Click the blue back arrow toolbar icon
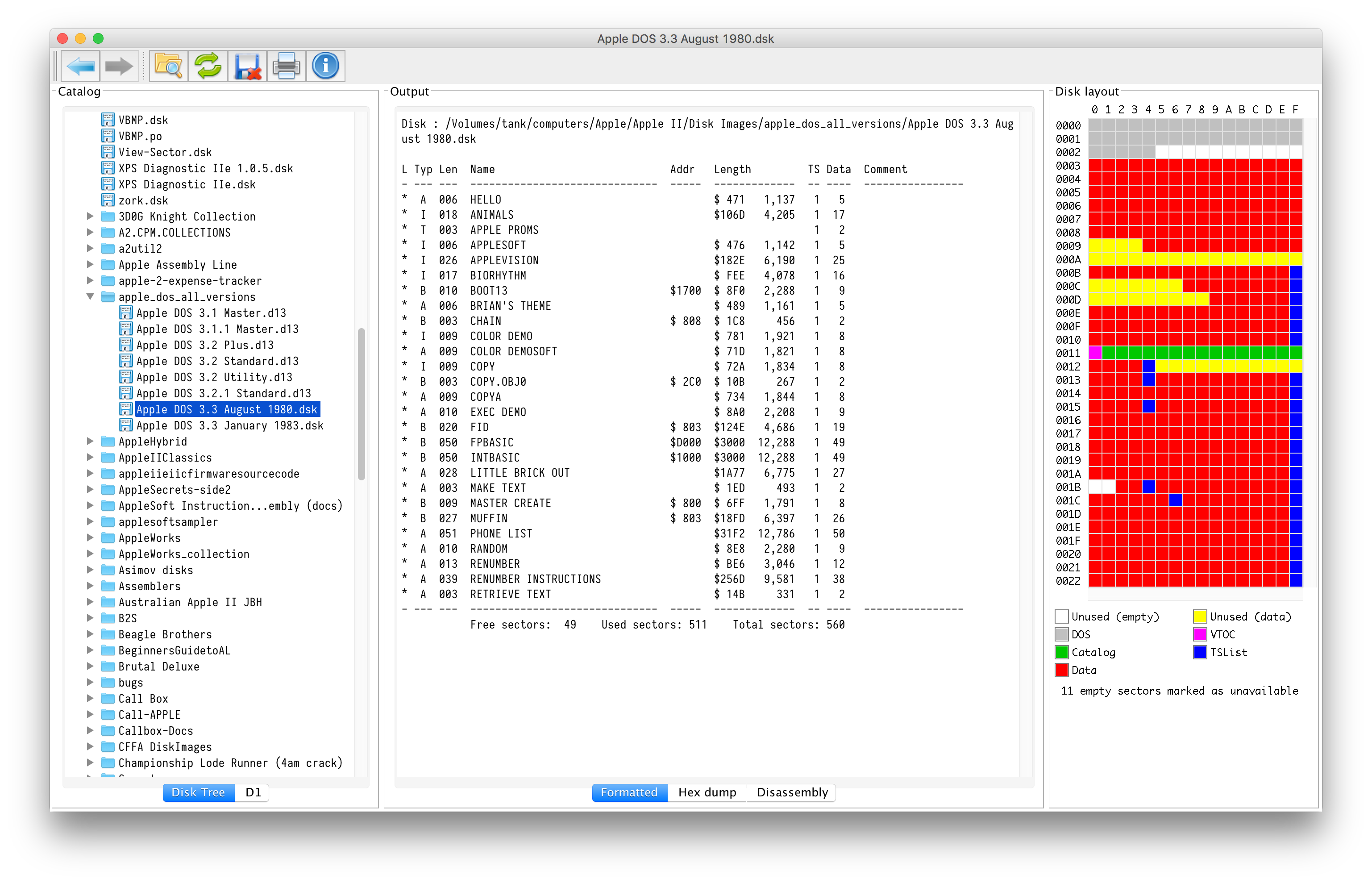 point(80,67)
